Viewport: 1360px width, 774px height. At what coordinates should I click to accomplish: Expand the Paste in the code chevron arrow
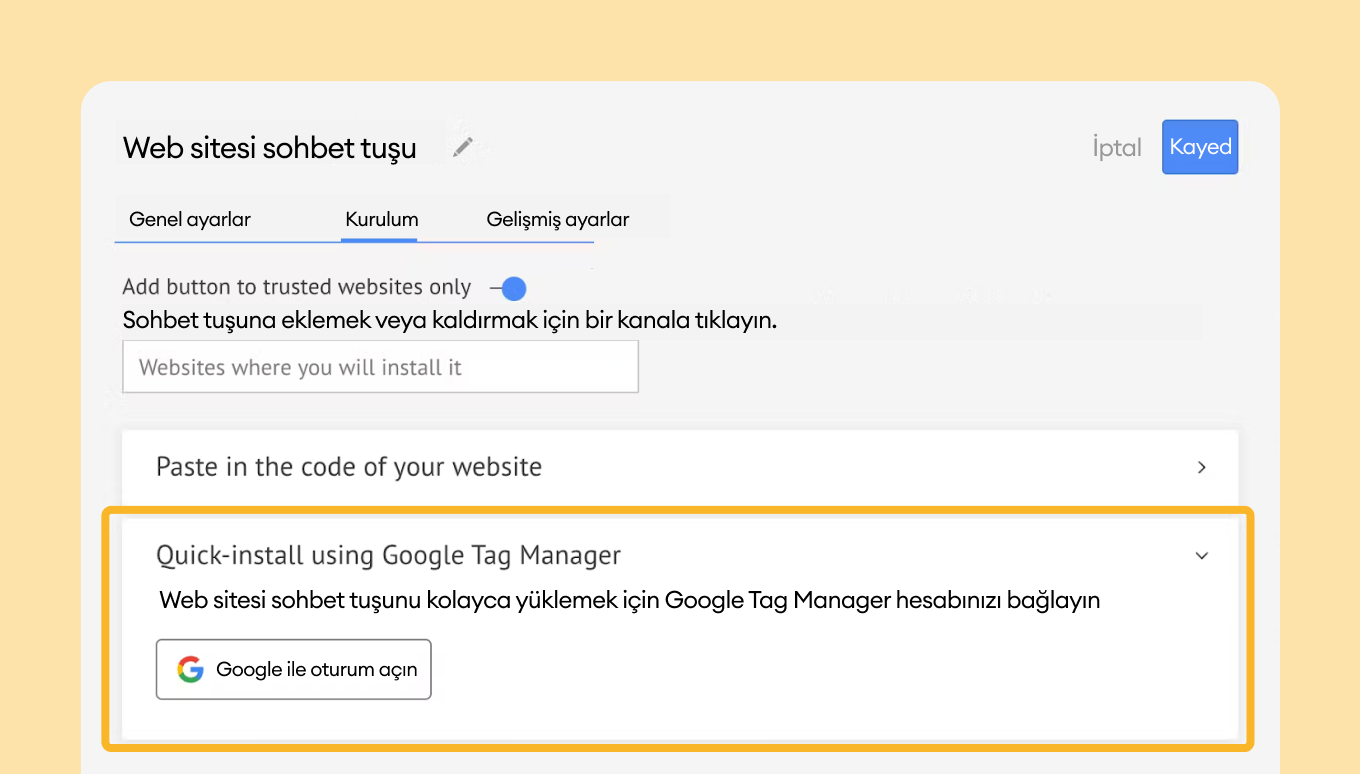(x=1202, y=467)
